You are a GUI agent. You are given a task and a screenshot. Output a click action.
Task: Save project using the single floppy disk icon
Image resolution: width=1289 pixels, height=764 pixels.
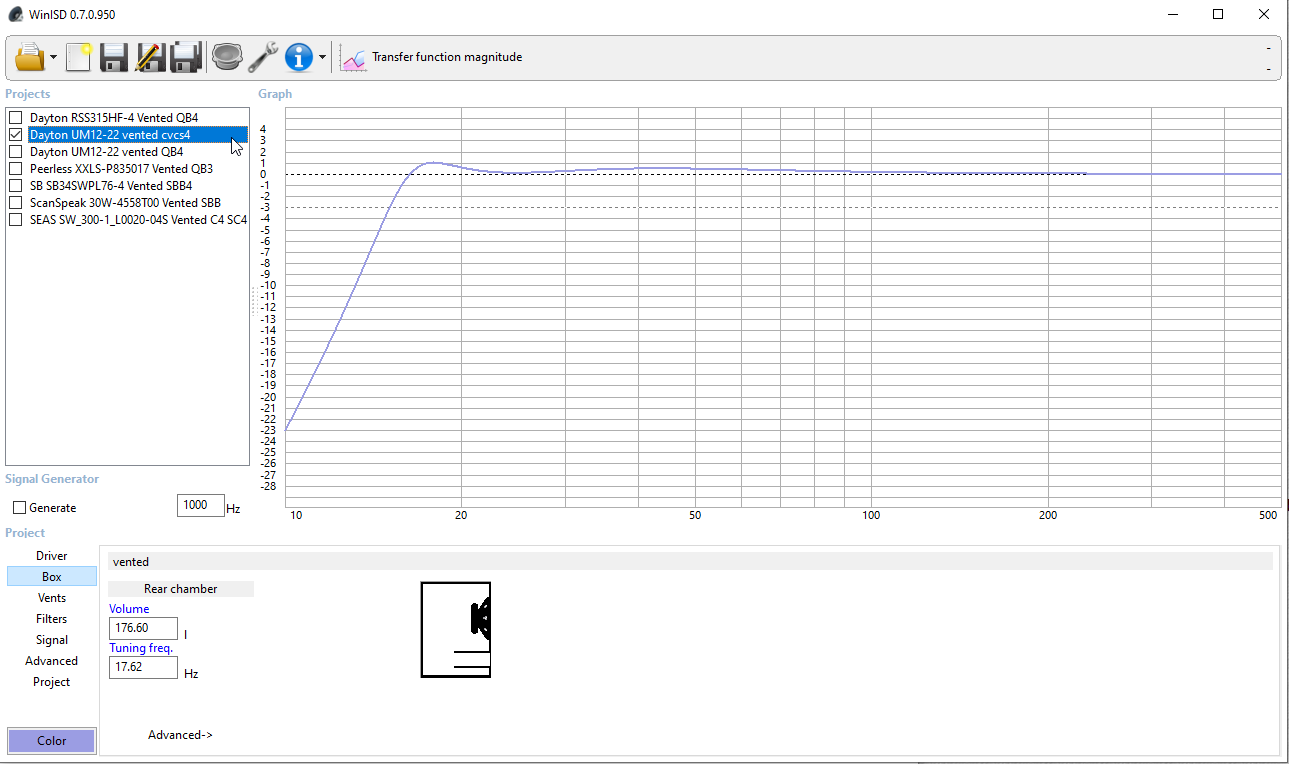click(x=113, y=57)
